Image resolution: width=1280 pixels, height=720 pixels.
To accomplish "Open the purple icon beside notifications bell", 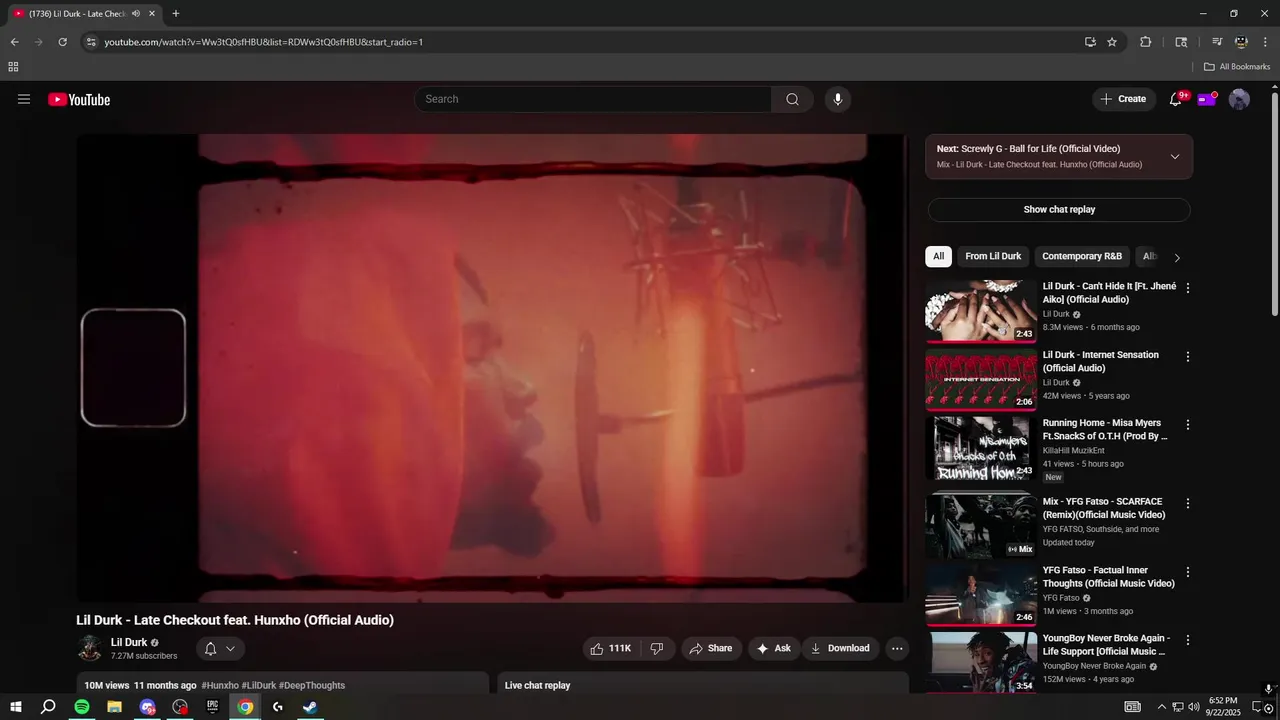I will point(1207,99).
